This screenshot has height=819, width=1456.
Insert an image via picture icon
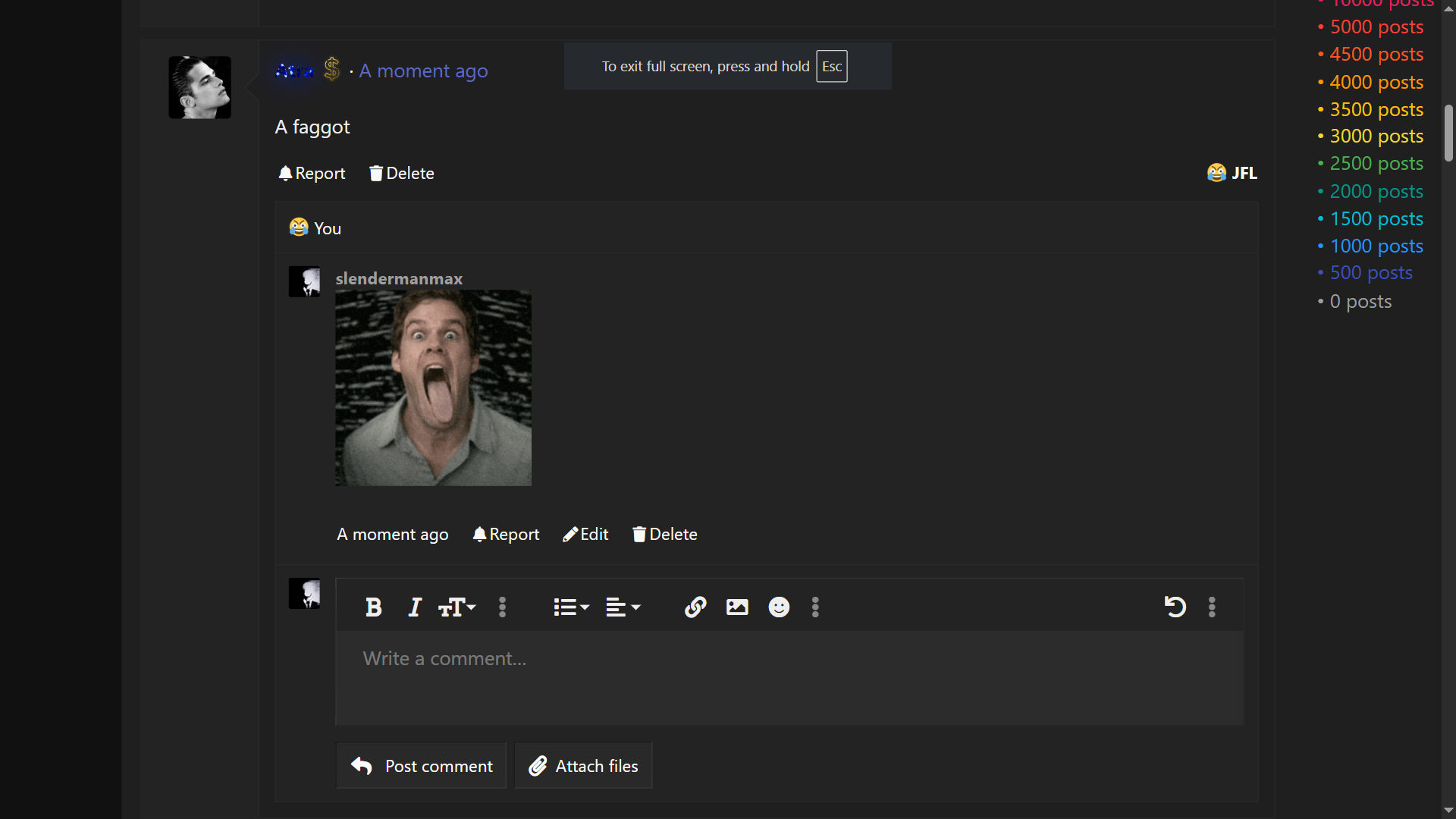coord(737,607)
